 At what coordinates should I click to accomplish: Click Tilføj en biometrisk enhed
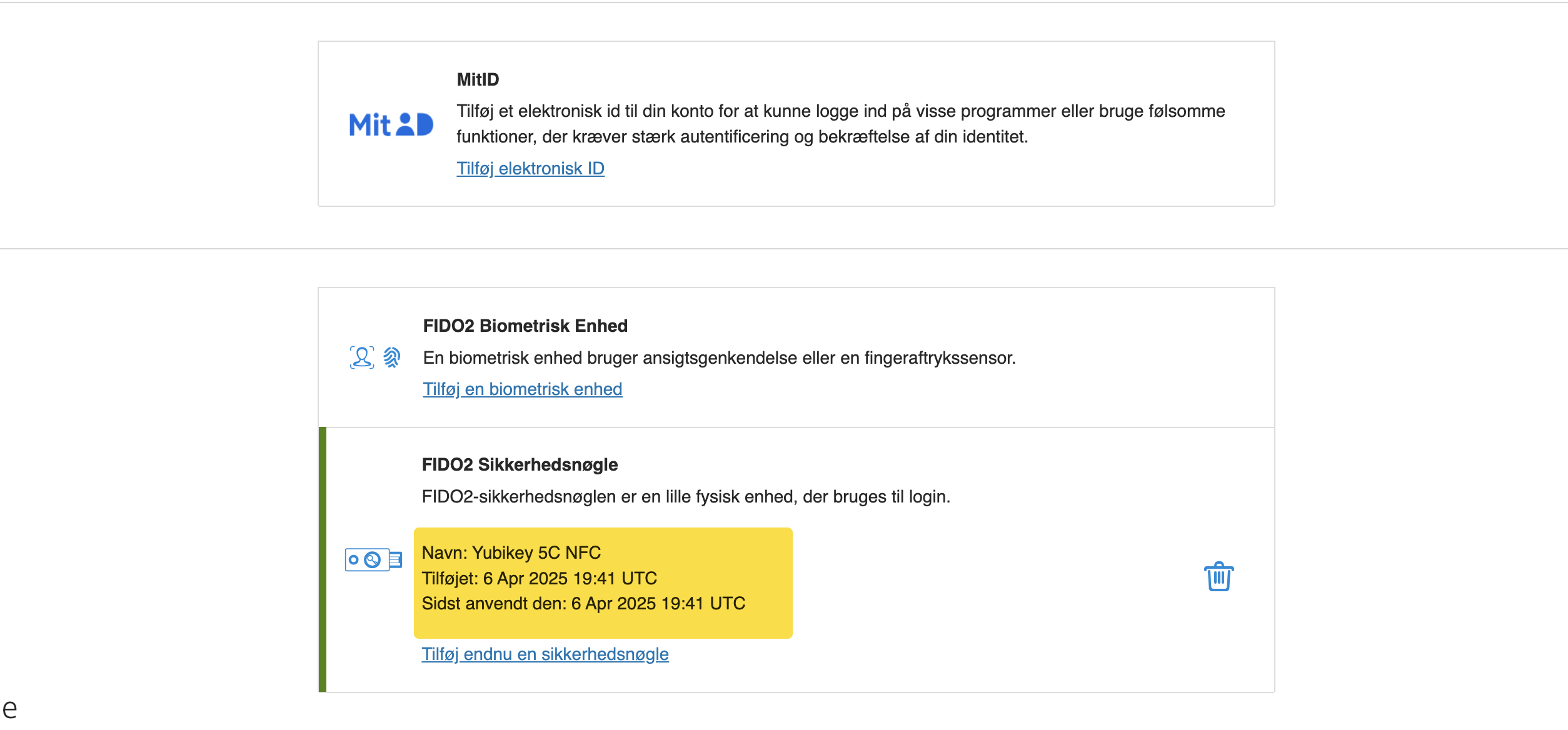coord(523,389)
